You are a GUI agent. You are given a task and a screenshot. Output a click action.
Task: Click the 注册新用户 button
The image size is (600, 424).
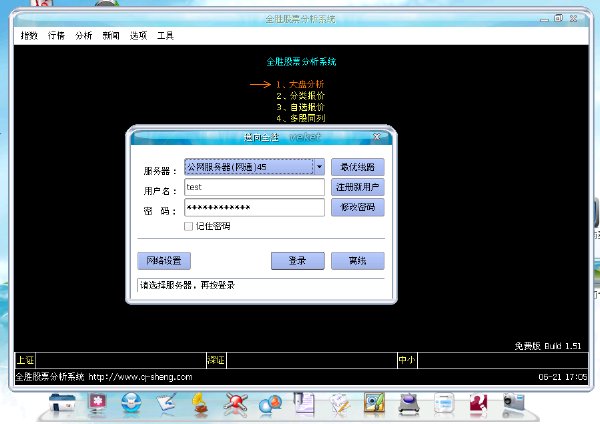click(x=358, y=187)
